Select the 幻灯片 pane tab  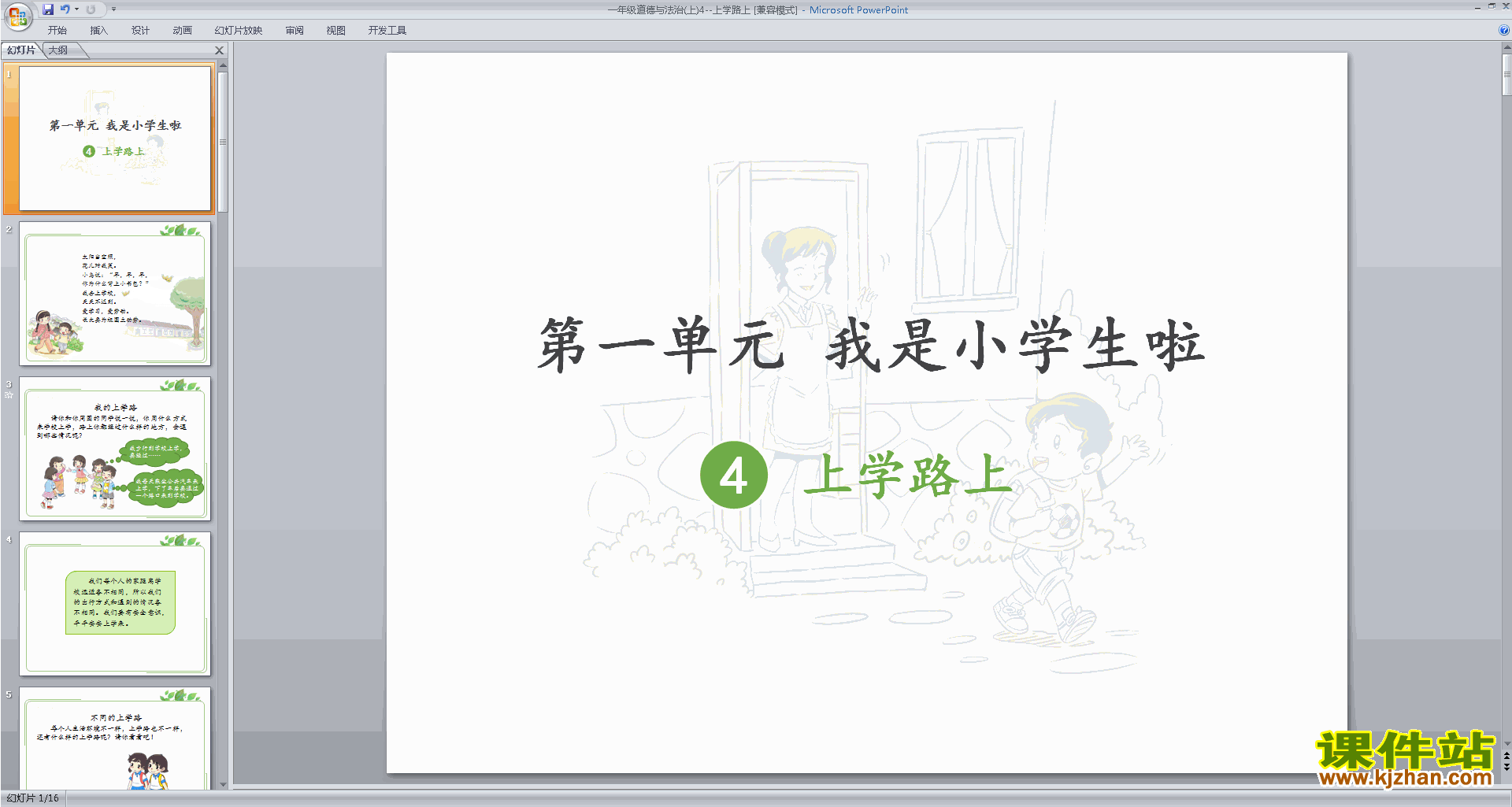click(21, 50)
